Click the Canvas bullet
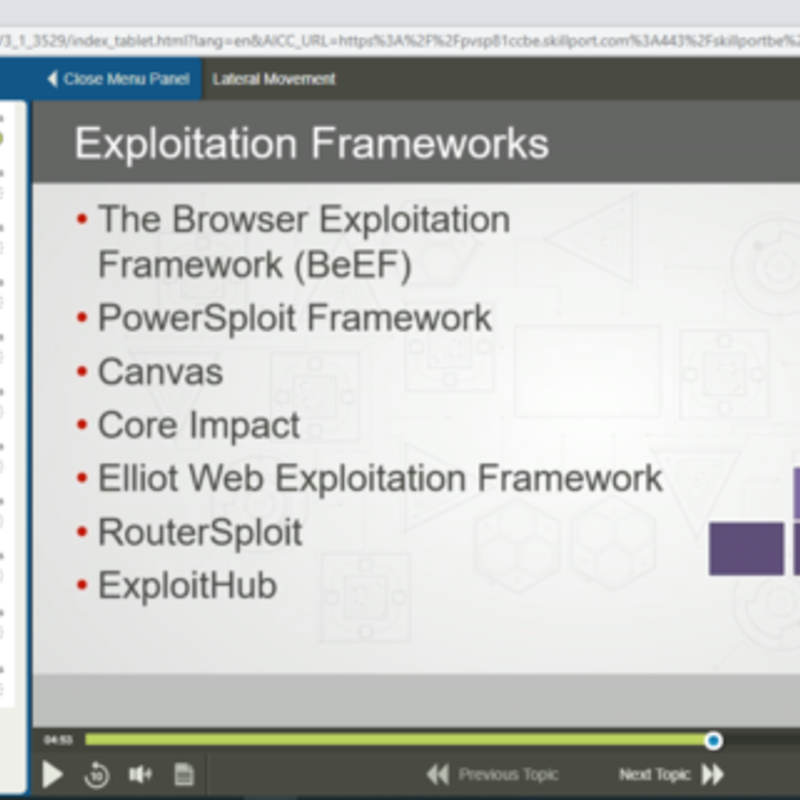Image resolution: width=800 pixels, height=800 pixels. tap(160, 371)
